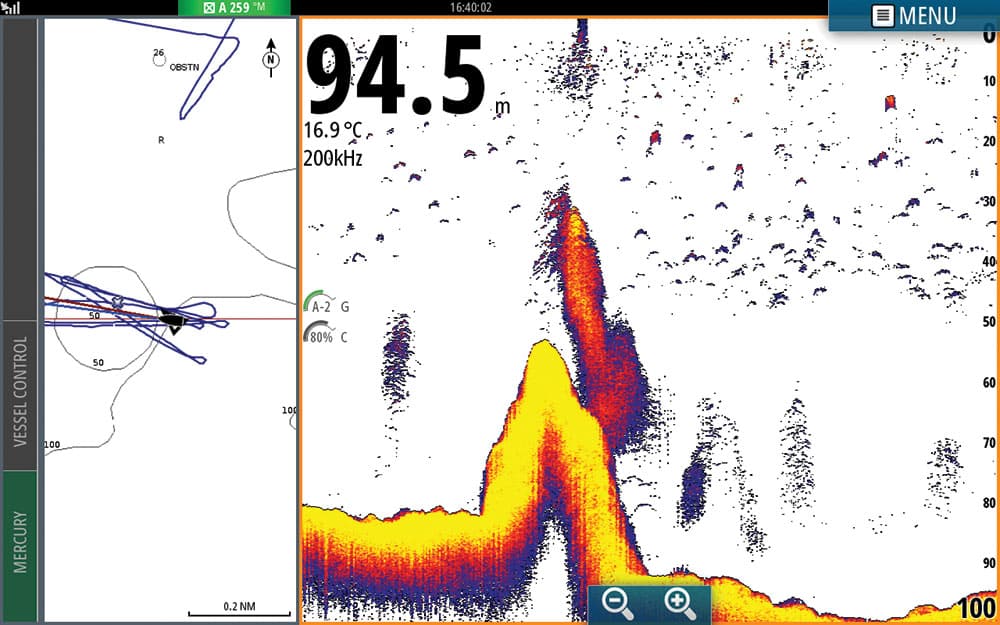Click the zoom-in magnifier on the sonar panel

(679, 603)
